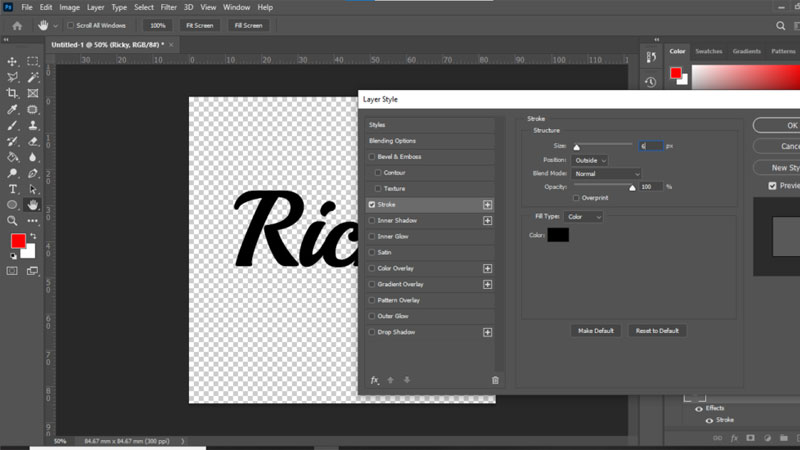The width and height of the screenshot is (800, 450).
Task: Click Reset to Default button
Action: pyautogui.click(x=657, y=331)
